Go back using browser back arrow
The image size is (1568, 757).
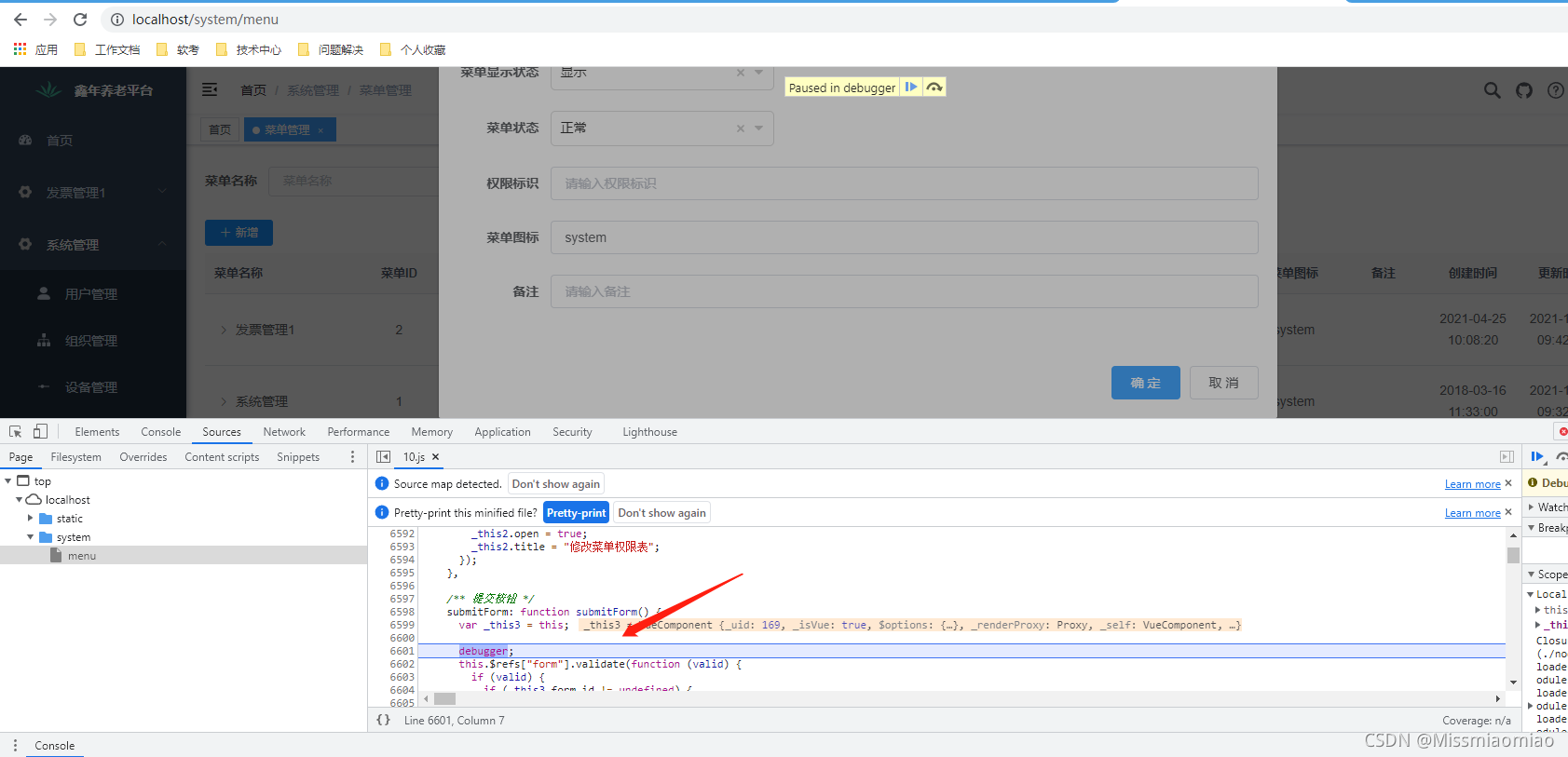click(20, 20)
